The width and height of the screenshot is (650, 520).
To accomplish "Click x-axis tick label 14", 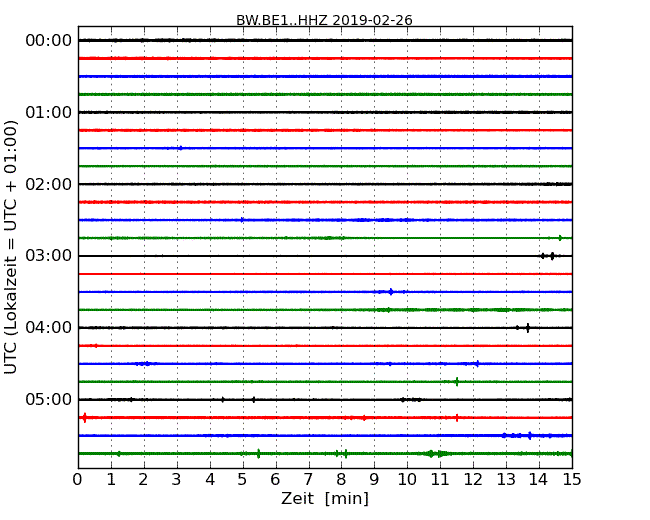I will [x=539, y=480].
